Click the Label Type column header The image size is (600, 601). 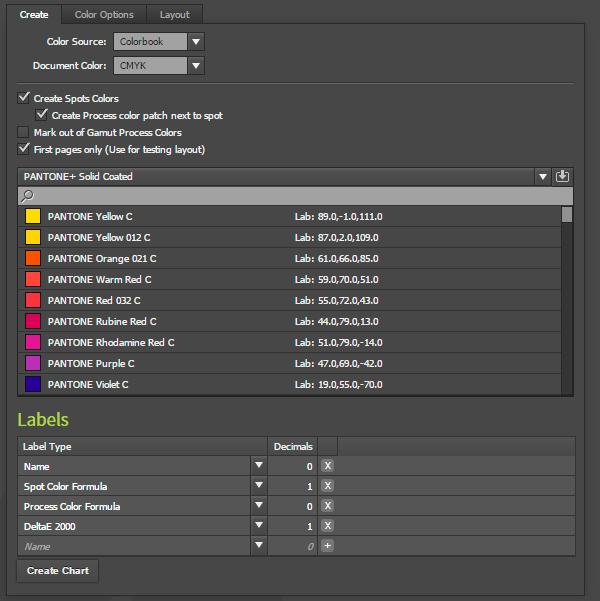click(x=142, y=447)
